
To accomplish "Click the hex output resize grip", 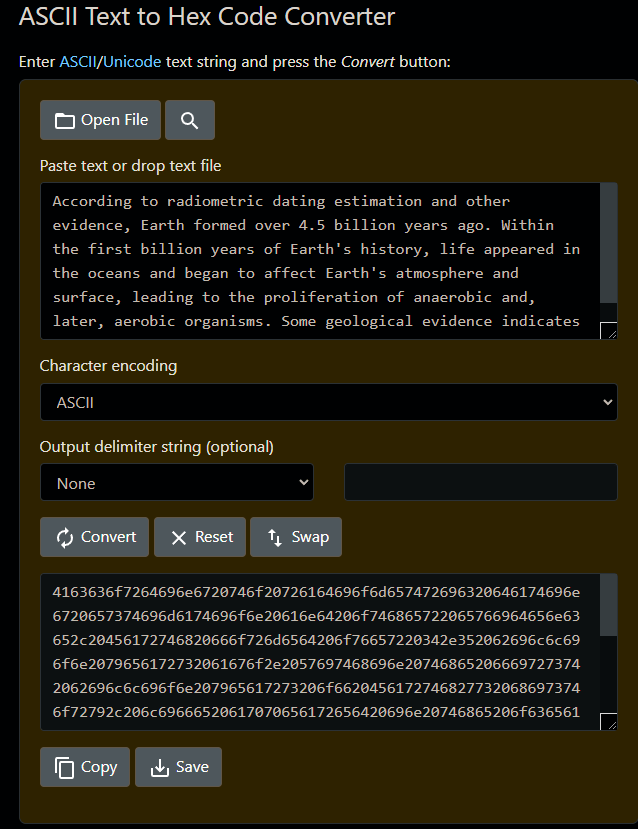I will pos(608,721).
